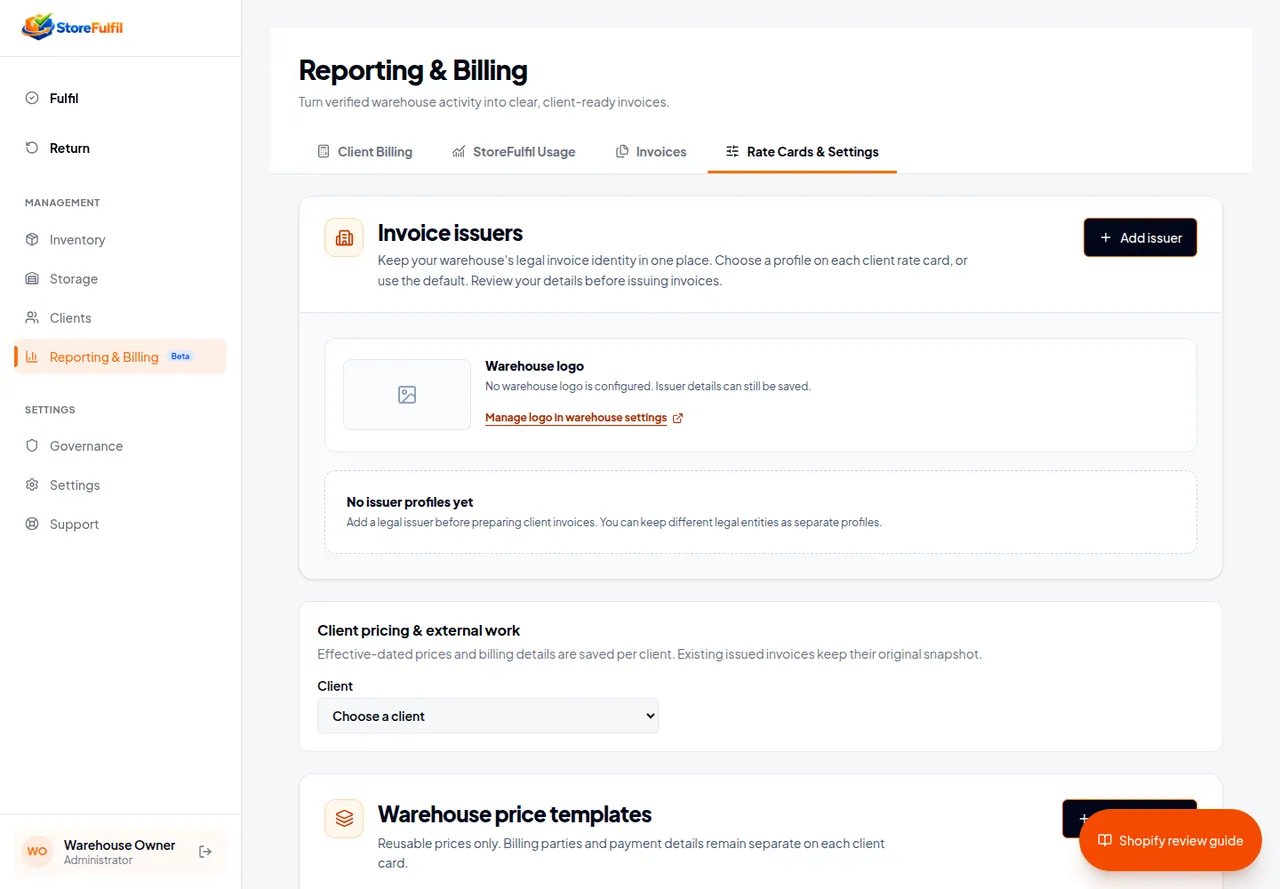Click the StoreFulfil logo
Viewport: 1280px width, 889px height.
[72, 27]
